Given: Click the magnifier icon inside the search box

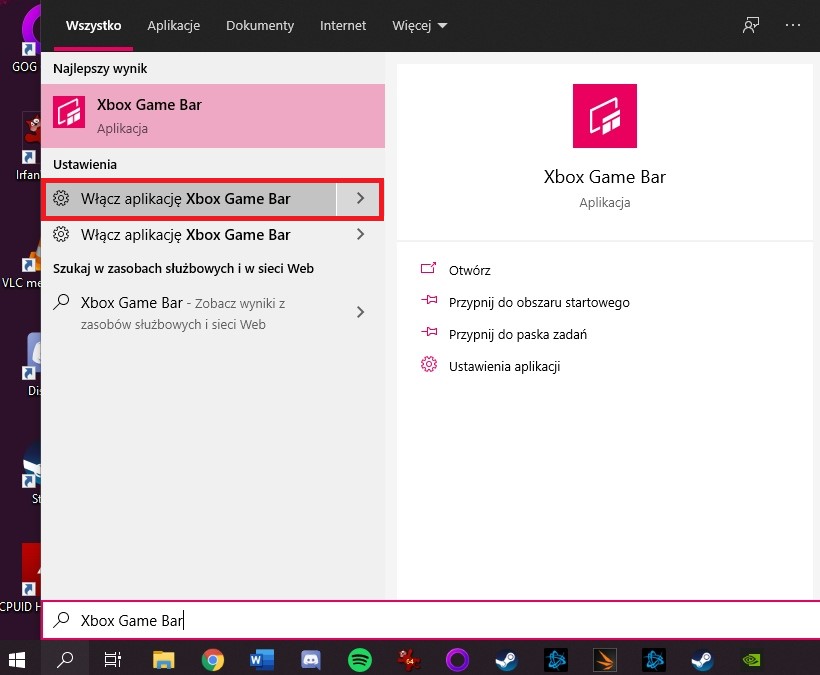Looking at the screenshot, I should click(62, 620).
